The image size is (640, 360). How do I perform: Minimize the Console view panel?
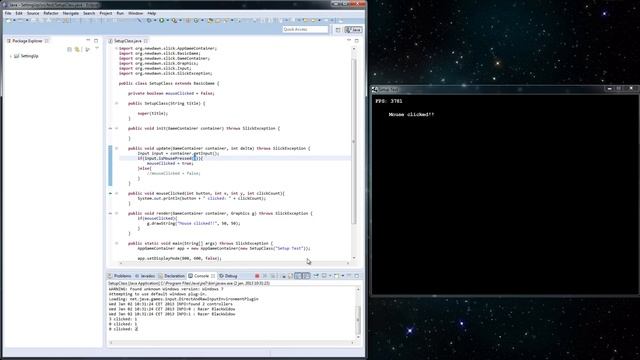(x=349, y=276)
